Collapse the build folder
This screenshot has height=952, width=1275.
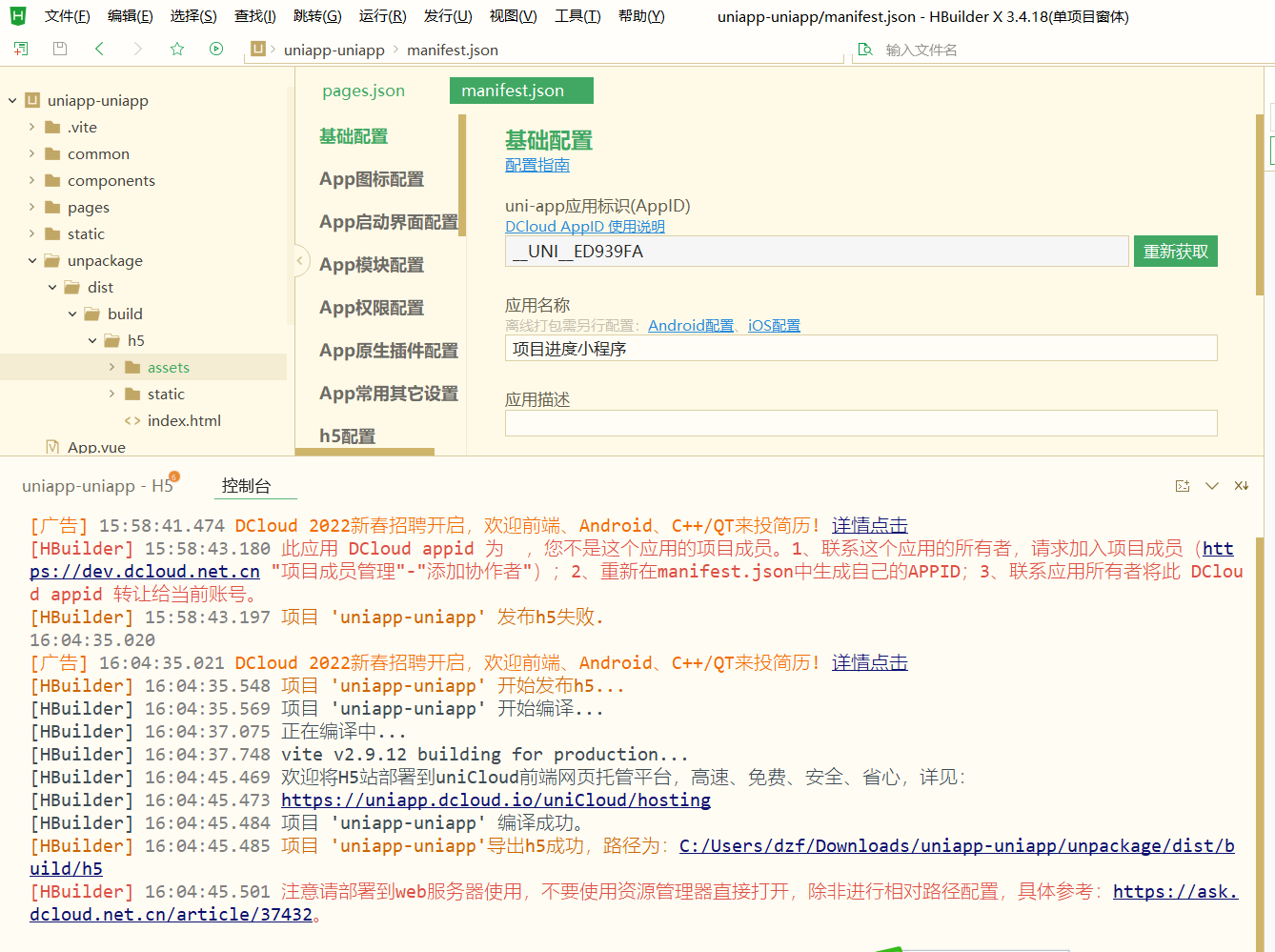pyautogui.click(x=72, y=314)
